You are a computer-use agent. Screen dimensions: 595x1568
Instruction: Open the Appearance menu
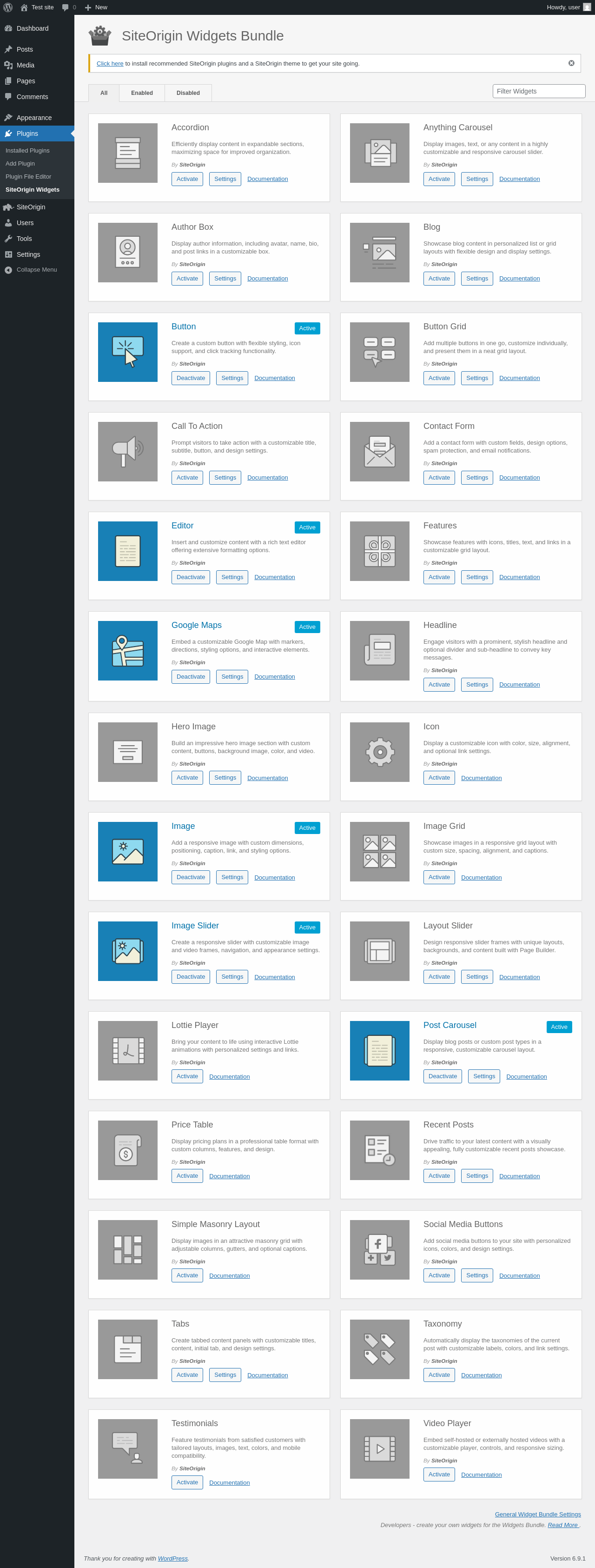coord(37,118)
